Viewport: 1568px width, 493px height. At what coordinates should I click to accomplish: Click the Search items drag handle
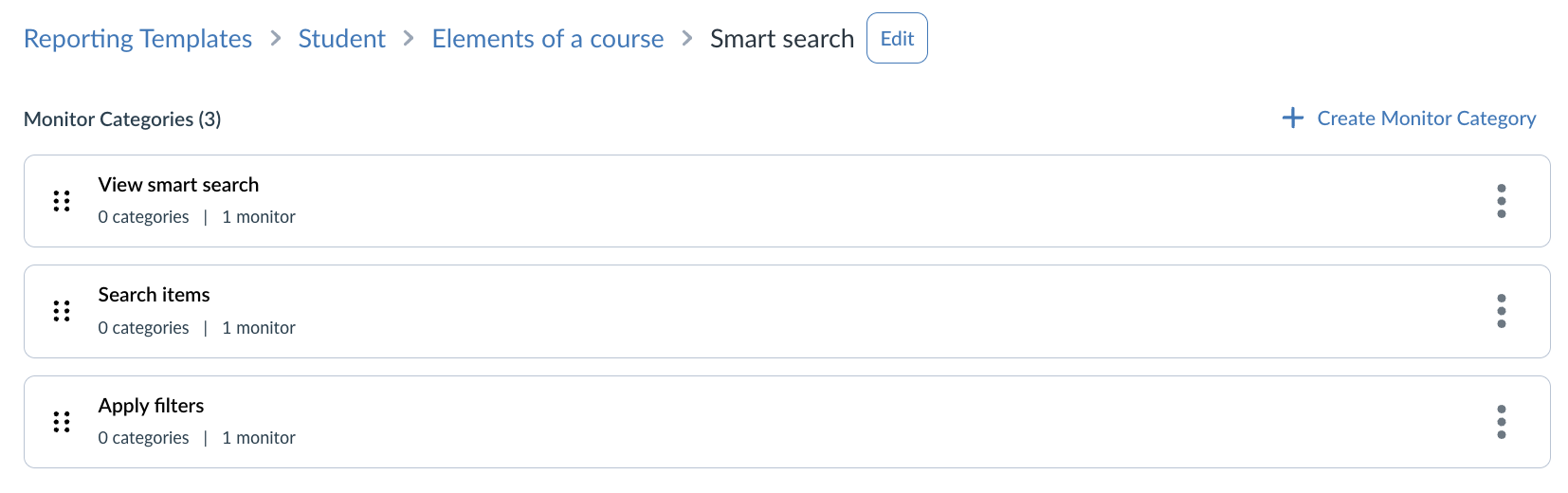pyautogui.click(x=62, y=311)
